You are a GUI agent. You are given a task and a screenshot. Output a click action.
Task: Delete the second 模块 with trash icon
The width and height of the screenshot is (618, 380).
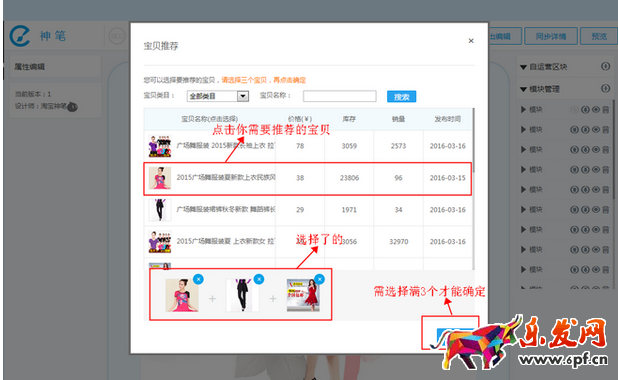point(606,129)
